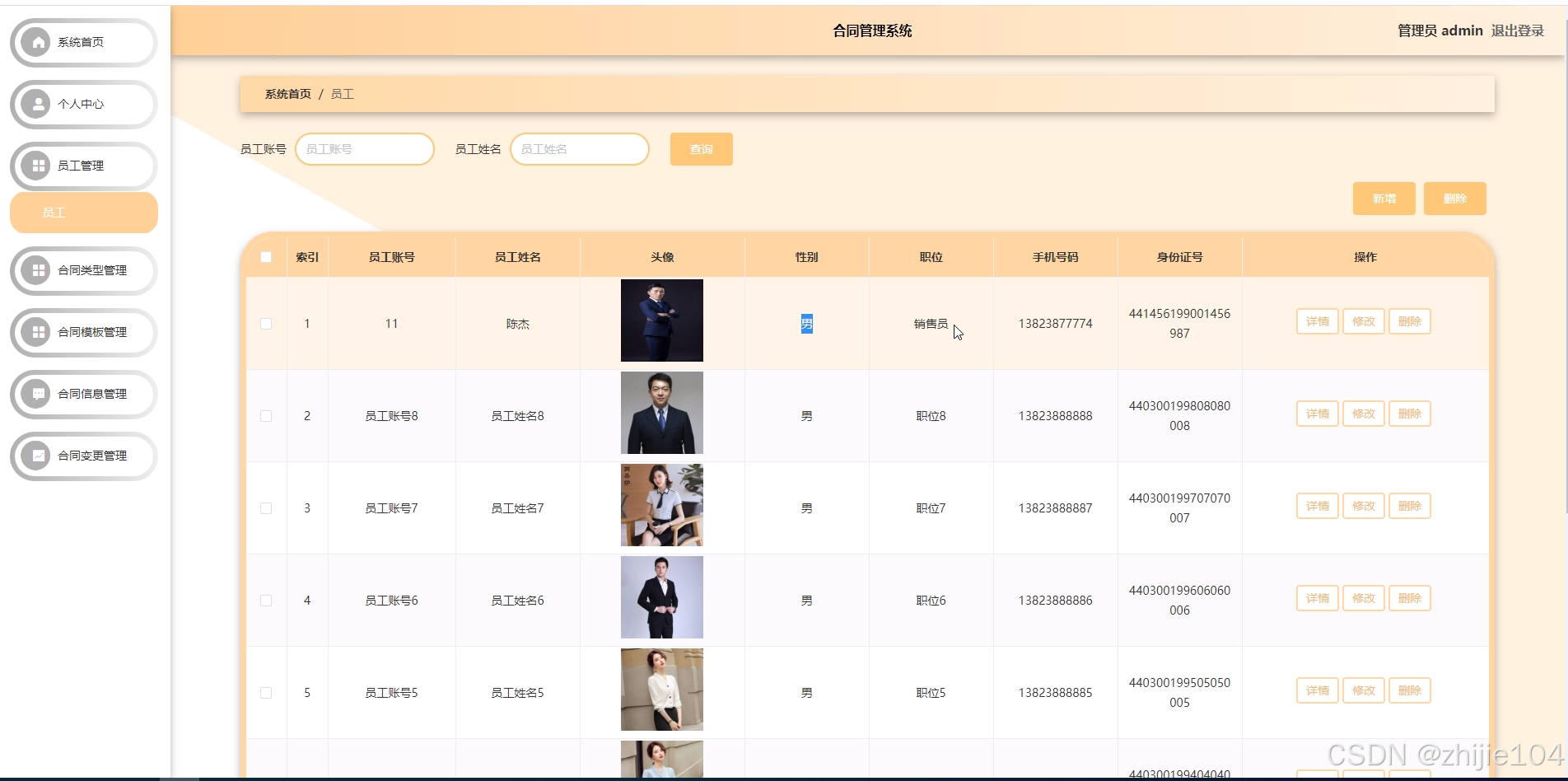The height and width of the screenshot is (781, 1568).
Task: Expand the 合同变更管理 menu
Action: (84, 456)
